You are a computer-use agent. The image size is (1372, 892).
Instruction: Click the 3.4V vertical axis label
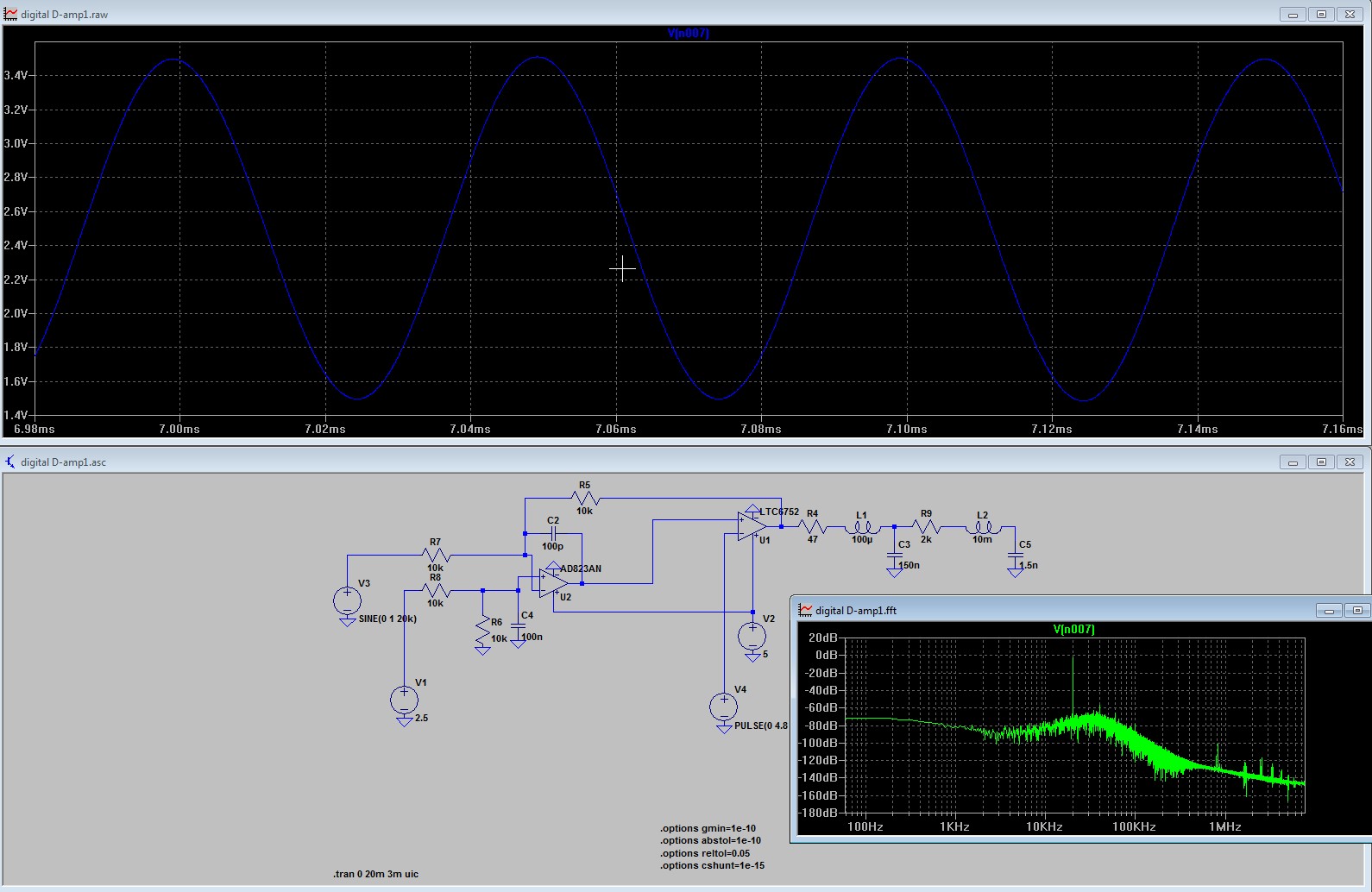pos(16,75)
